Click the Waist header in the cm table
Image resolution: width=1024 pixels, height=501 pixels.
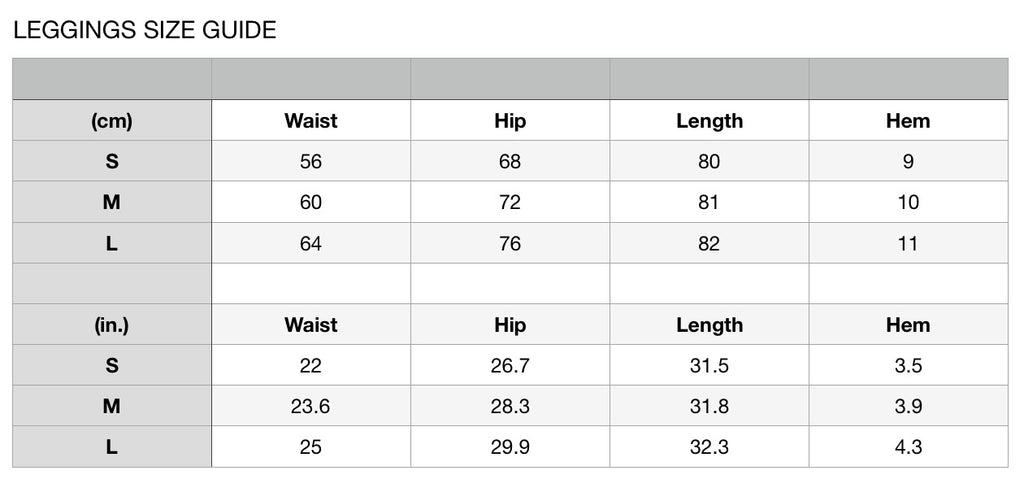tap(311, 120)
